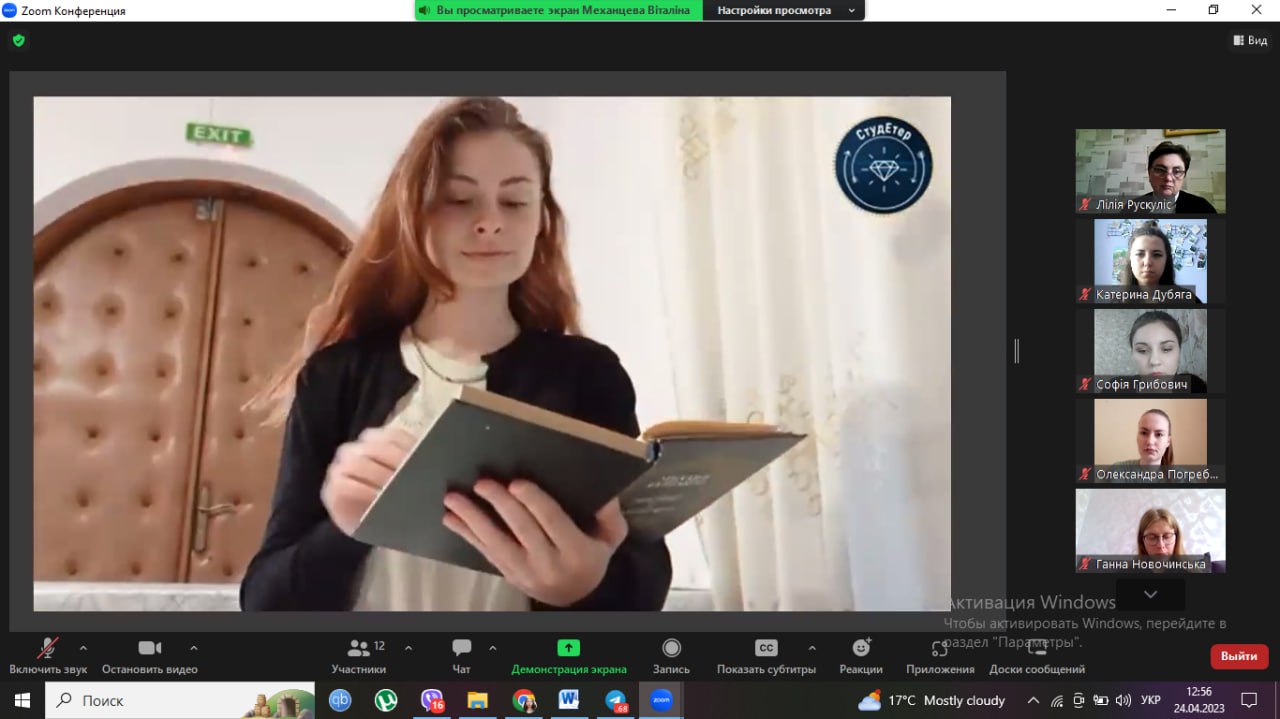
Task: Click the green encryption shield icon
Action: point(18,40)
